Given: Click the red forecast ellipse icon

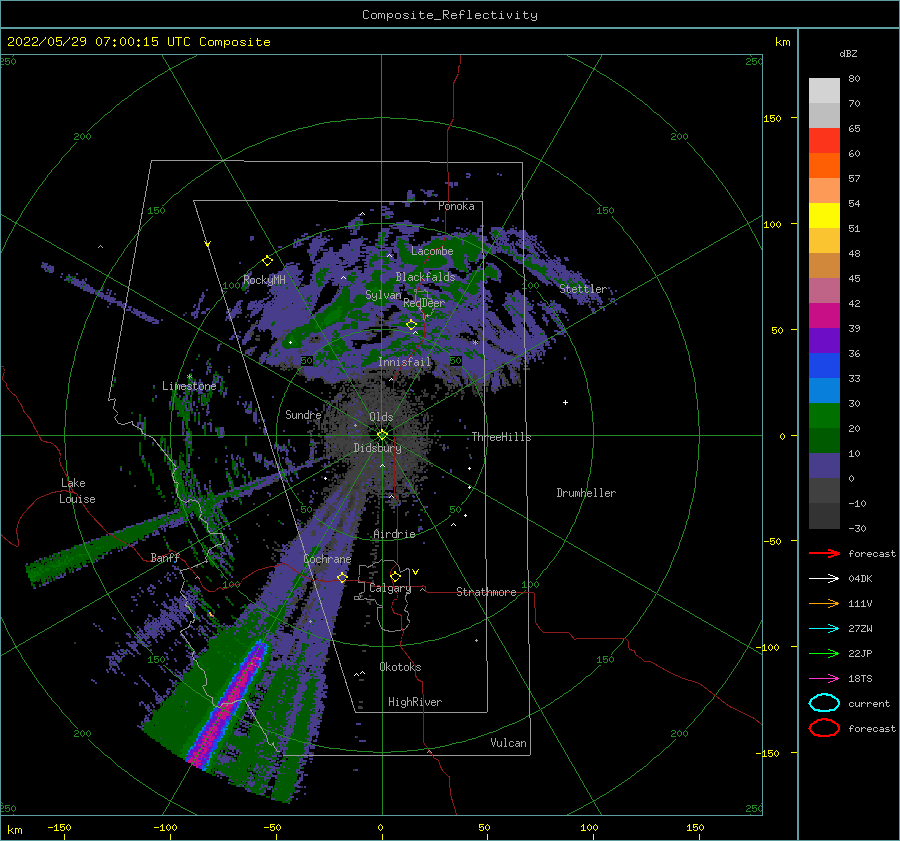Looking at the screenshot, I should point(824,728).
